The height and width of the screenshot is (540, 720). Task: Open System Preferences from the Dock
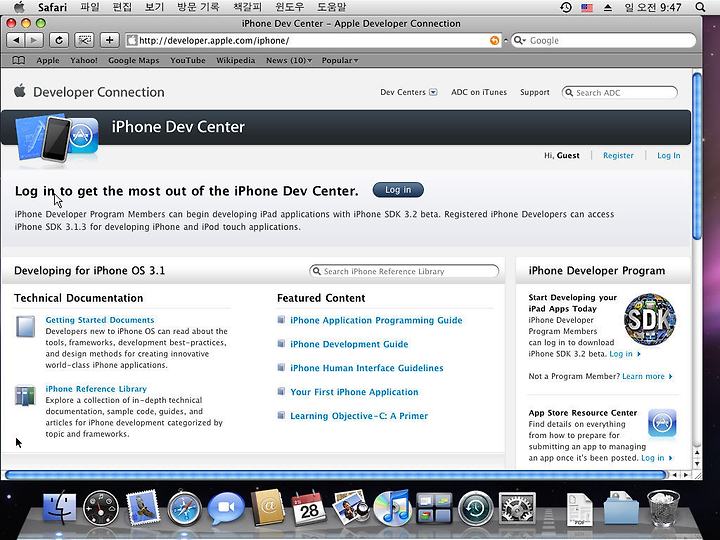click(517, 508)
